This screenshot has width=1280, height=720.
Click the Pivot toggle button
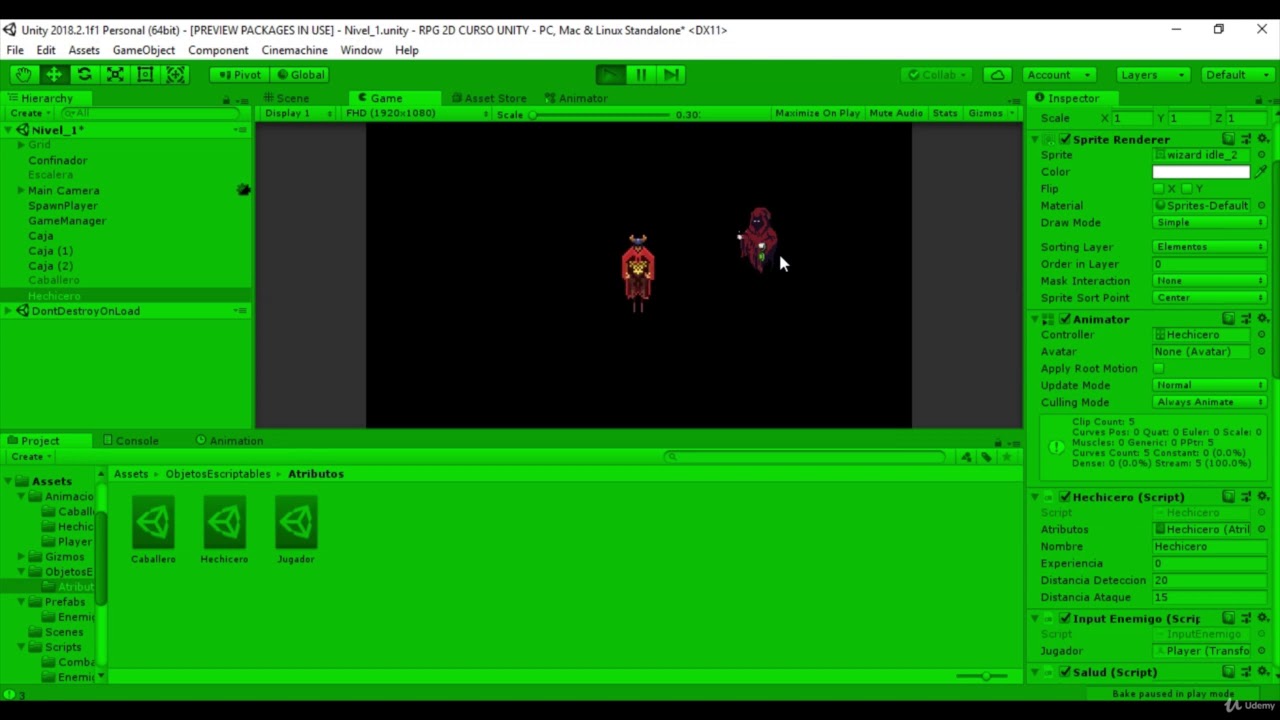click(239, 74)
